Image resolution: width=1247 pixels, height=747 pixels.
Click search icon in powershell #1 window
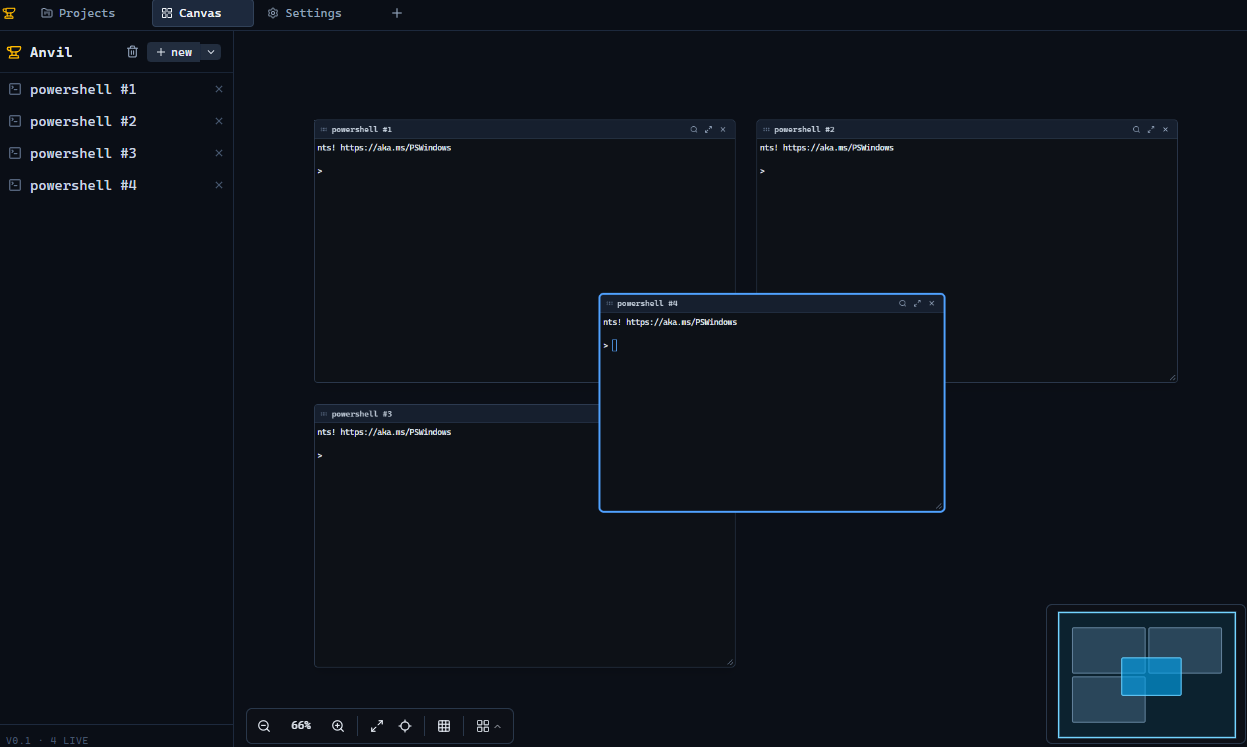coord(694,129)
